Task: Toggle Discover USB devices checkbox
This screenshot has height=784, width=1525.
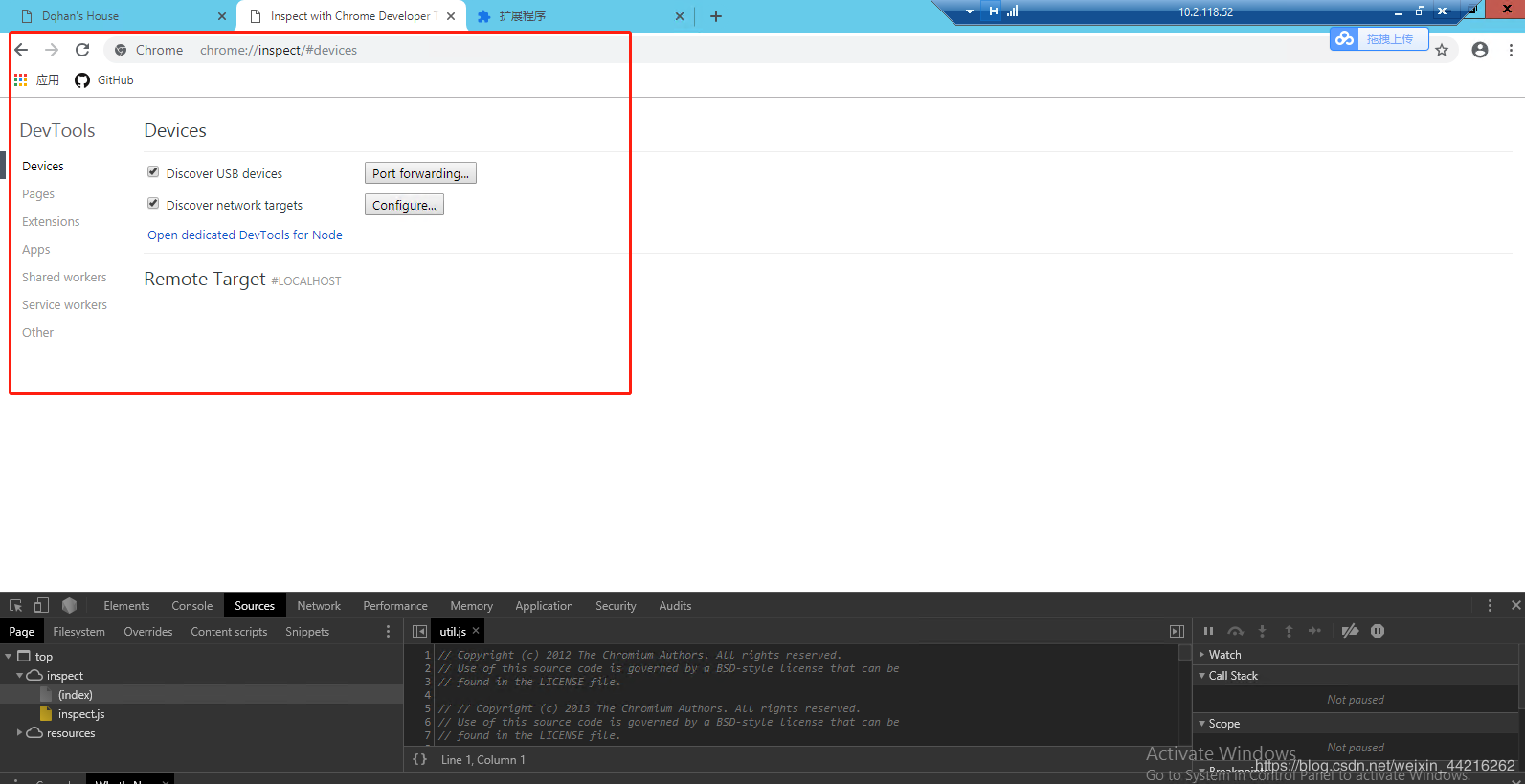Action: pos(153,172)
